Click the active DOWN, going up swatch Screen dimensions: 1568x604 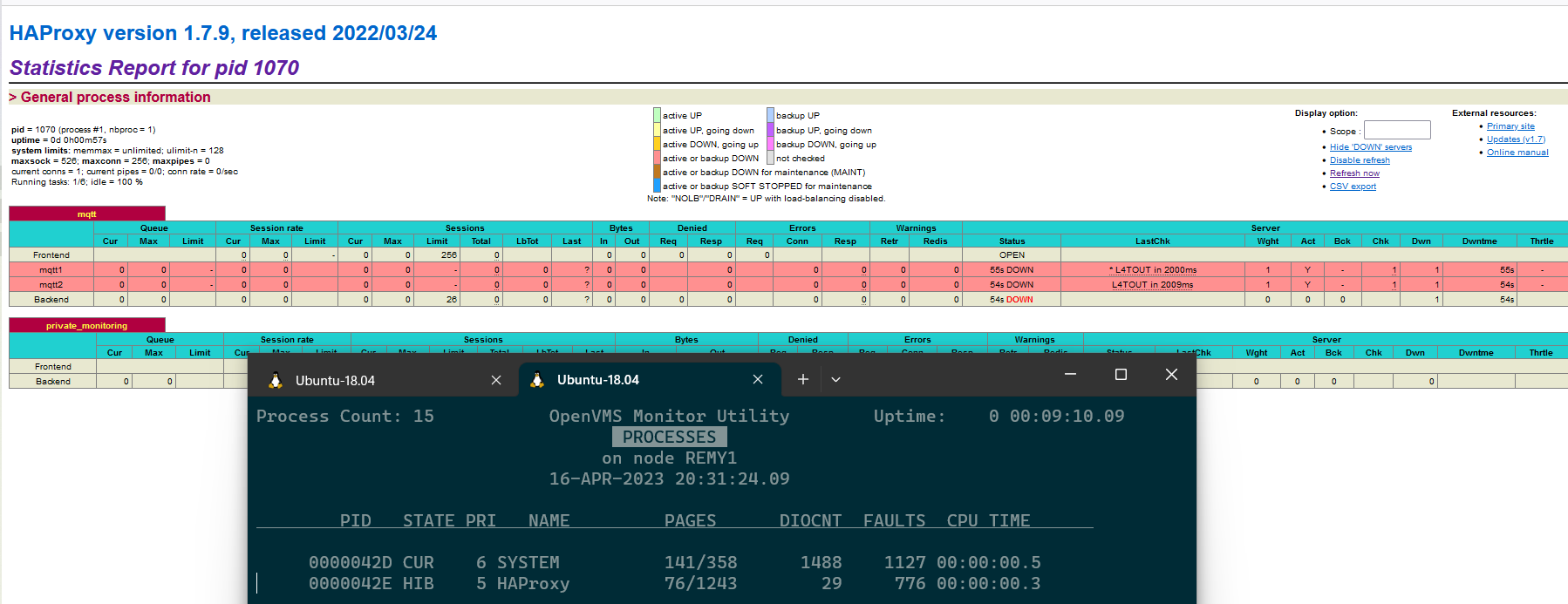[657, 144]
